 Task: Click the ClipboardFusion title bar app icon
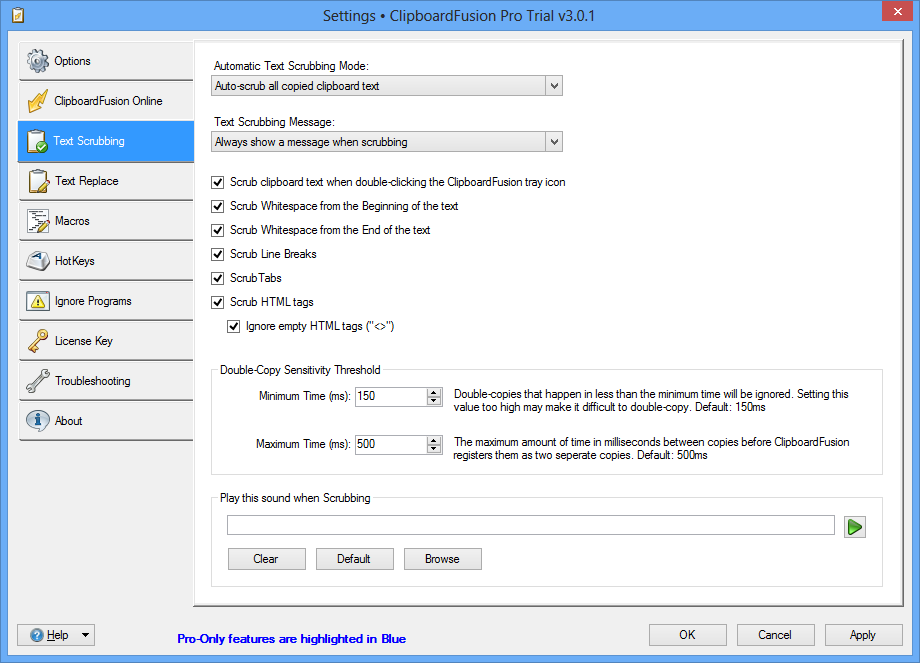18,15
